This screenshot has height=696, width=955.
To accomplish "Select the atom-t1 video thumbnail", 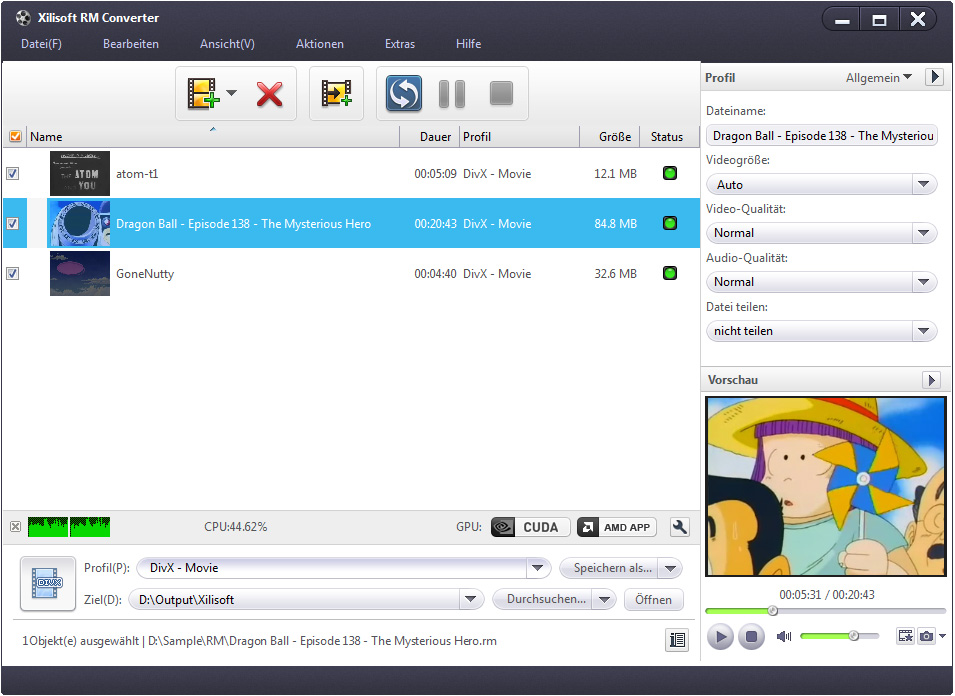I will [80, 174].
